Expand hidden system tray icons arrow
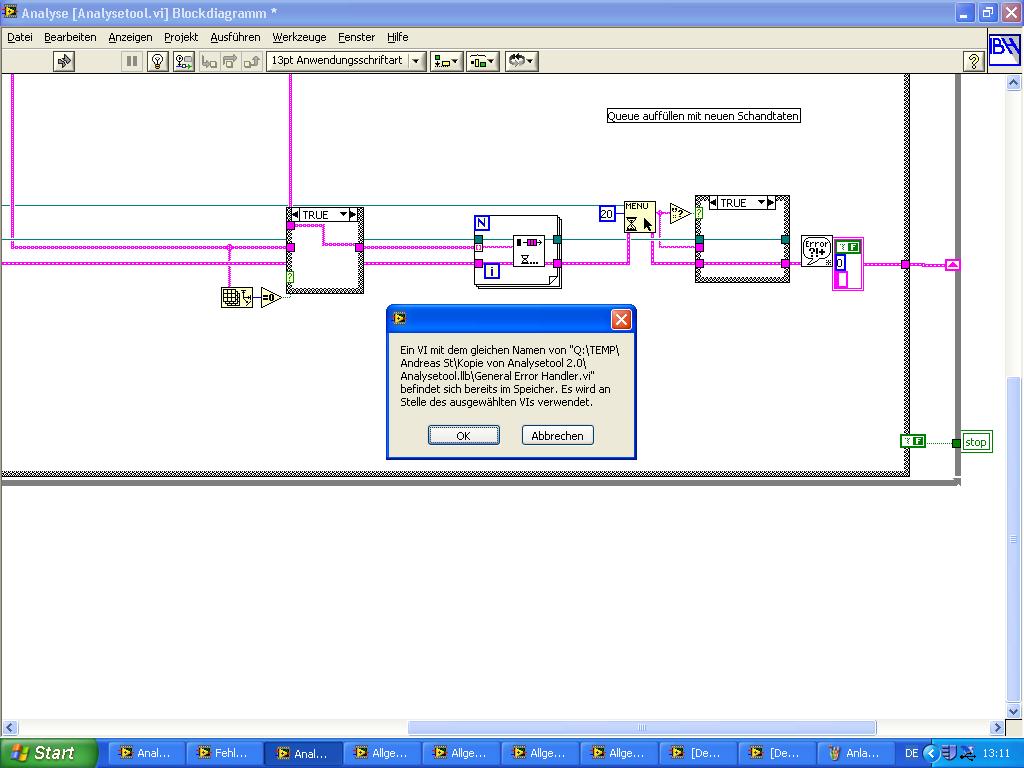Screen dimensions: 1024x768 [x=931, y=753]
